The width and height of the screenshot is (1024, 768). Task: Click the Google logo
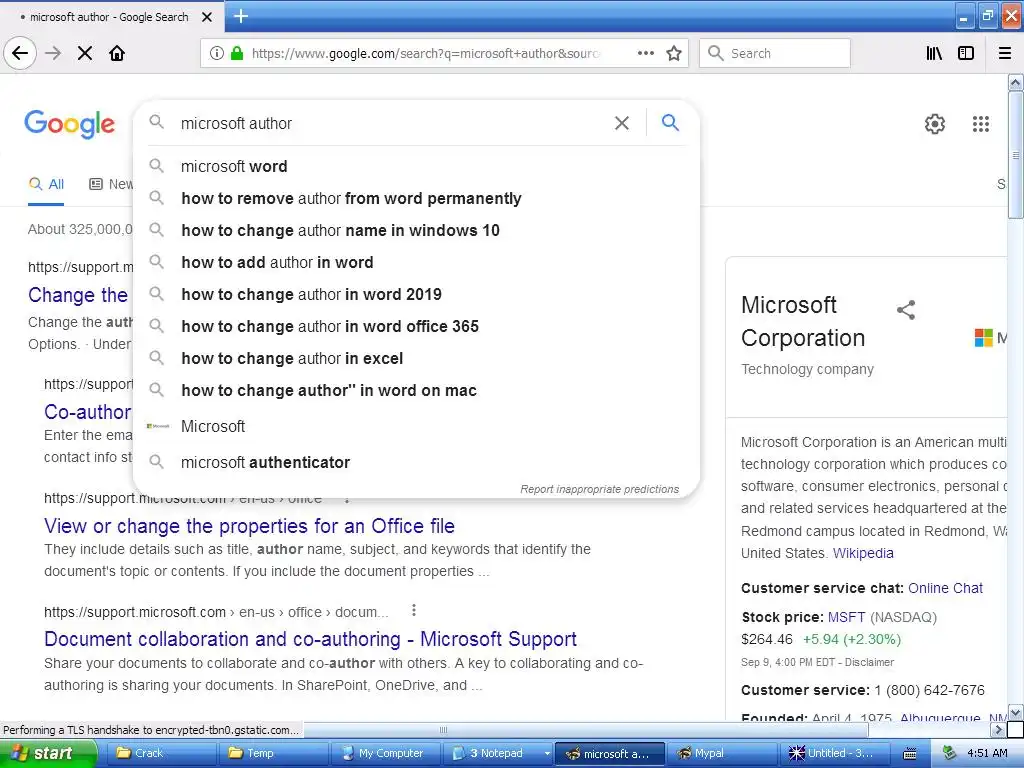pos(69,124)
